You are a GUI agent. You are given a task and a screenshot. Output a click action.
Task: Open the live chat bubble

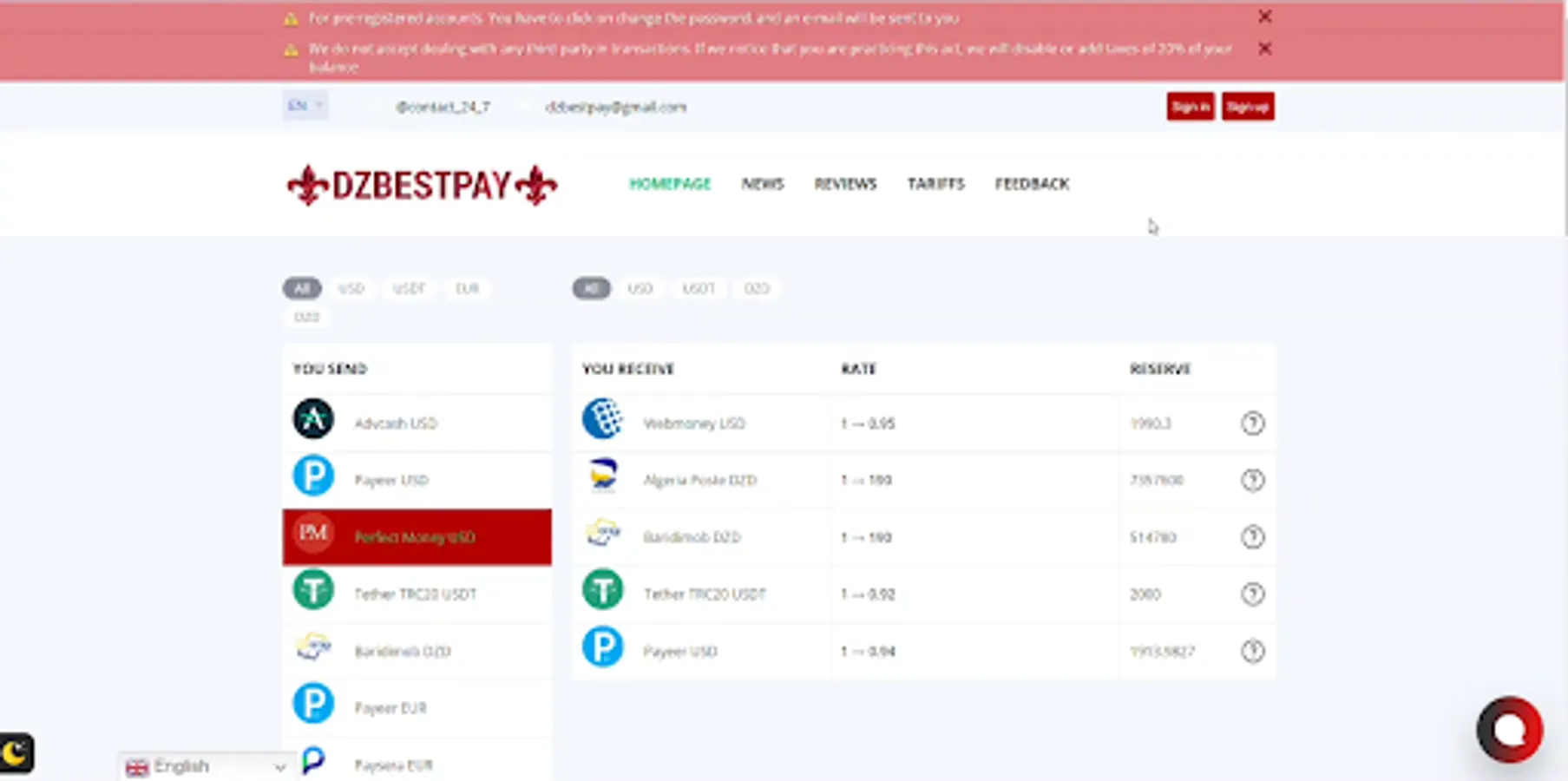click(x=1510, y=730)
